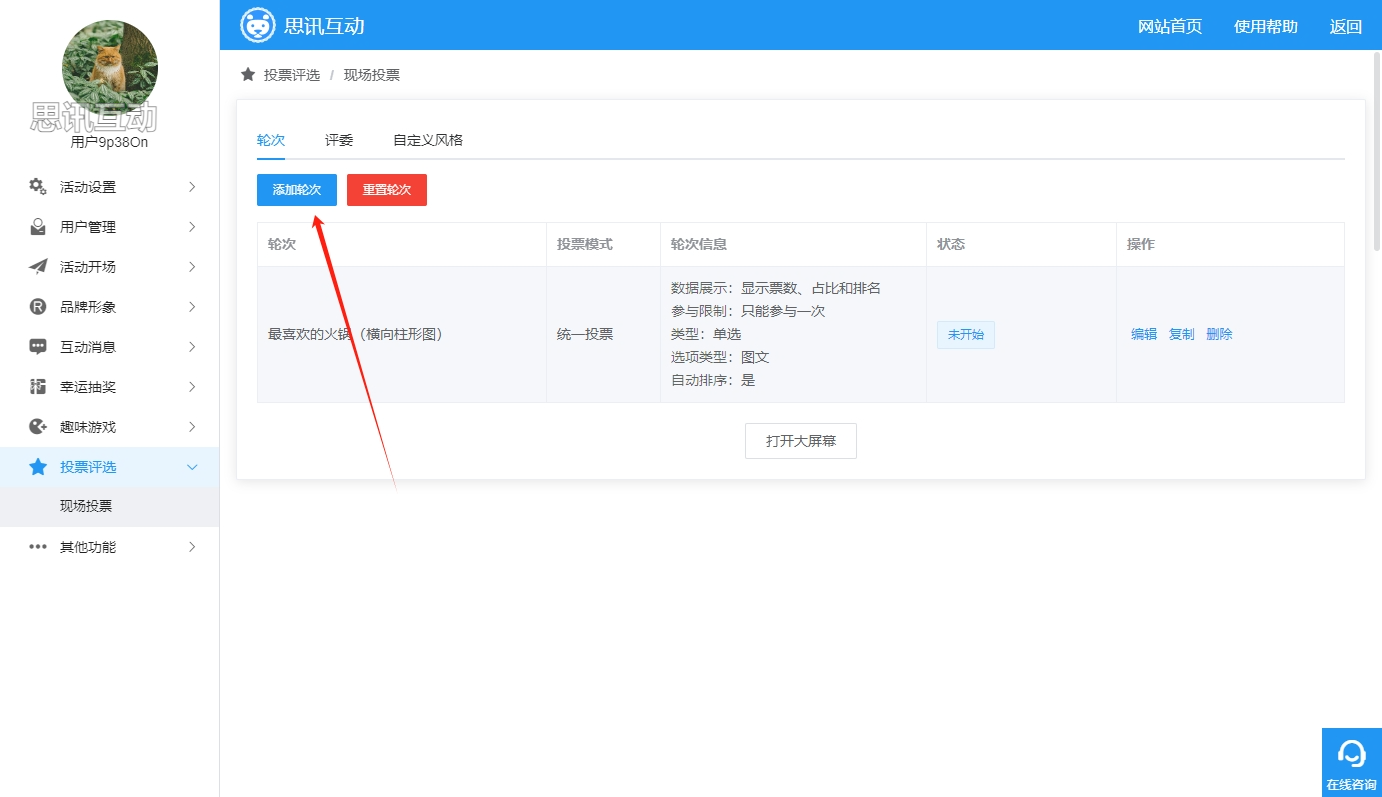Go to 网站首页 in top bar
1382x797 pixels.
[1170, 26]
